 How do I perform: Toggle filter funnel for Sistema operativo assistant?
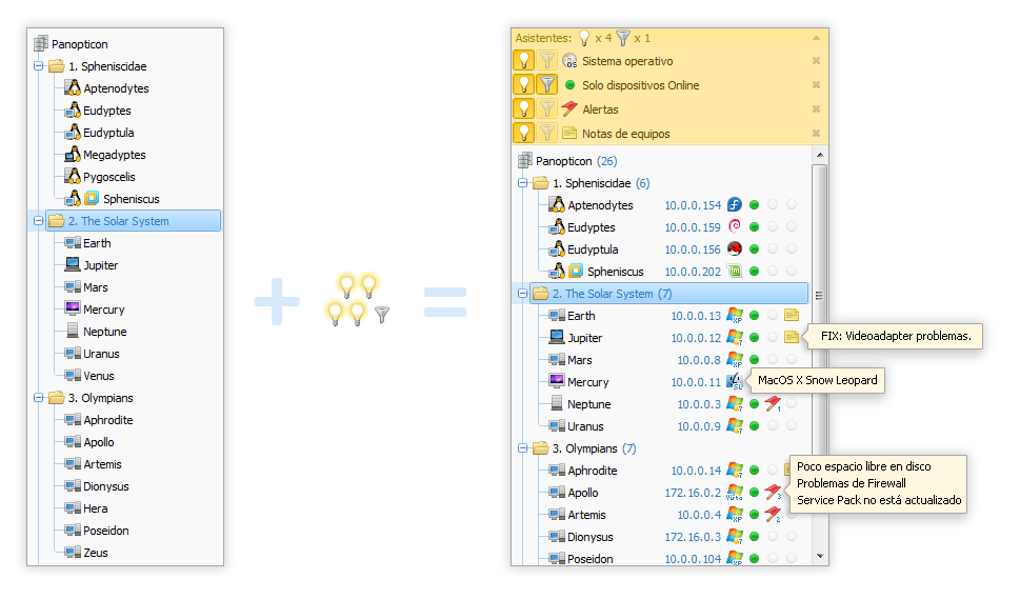click(547, 60)
